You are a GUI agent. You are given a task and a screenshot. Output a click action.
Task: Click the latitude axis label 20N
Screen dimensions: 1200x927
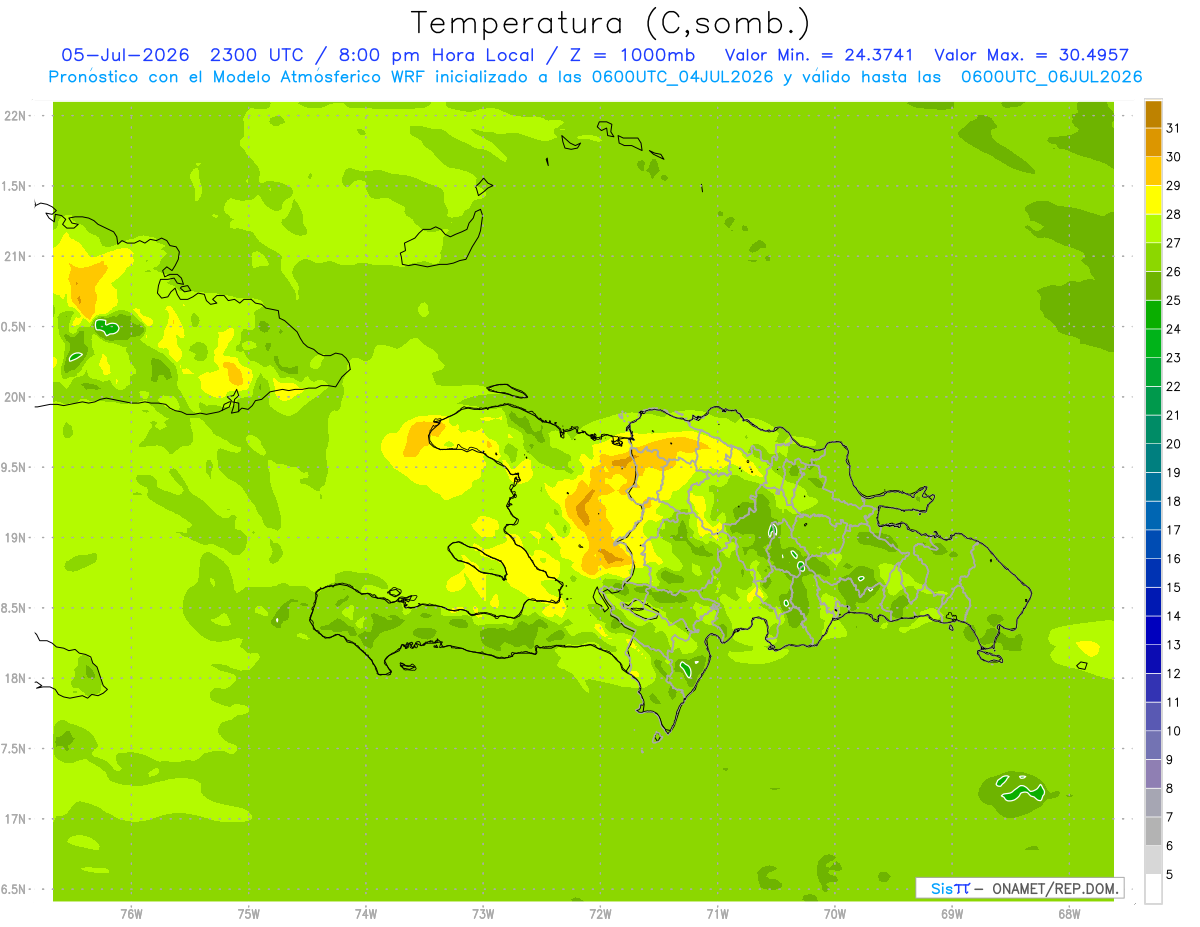tap(15, 397)
